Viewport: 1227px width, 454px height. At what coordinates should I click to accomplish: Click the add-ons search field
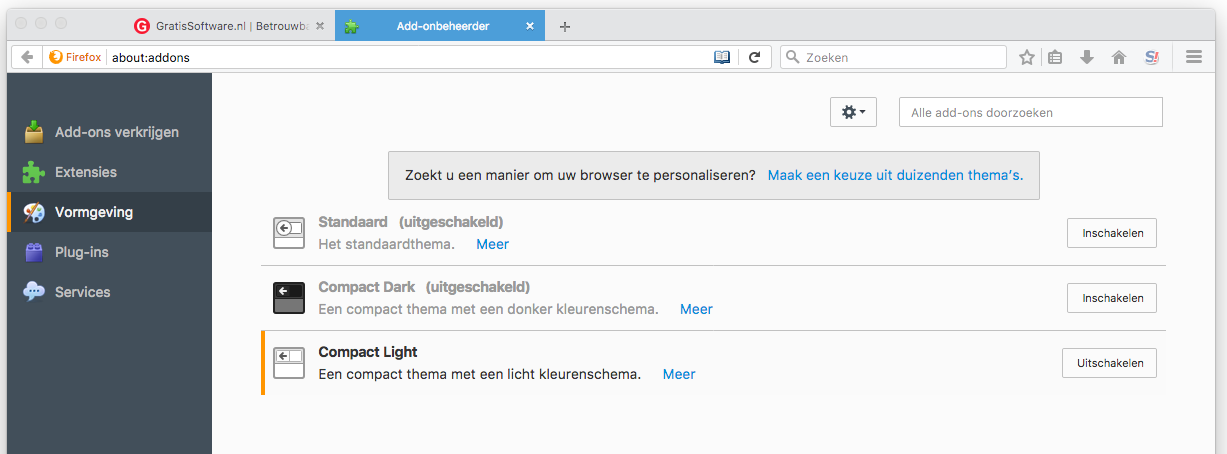click(x=1030, y=112)
